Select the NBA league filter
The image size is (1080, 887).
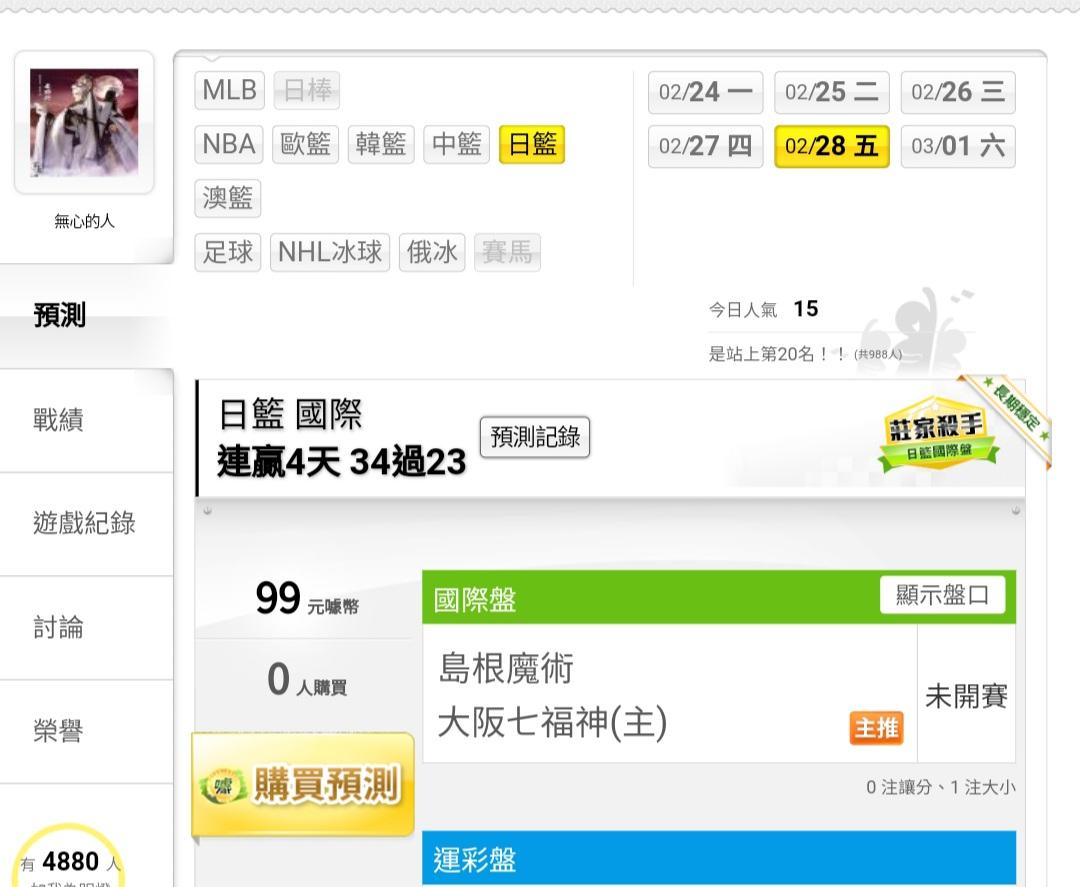click(229, 144)
